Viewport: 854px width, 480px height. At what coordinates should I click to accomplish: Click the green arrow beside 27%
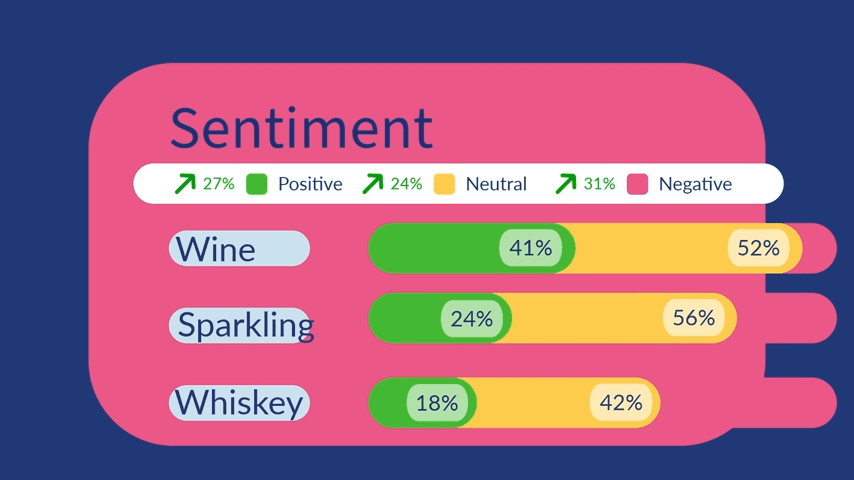point(185,184)
